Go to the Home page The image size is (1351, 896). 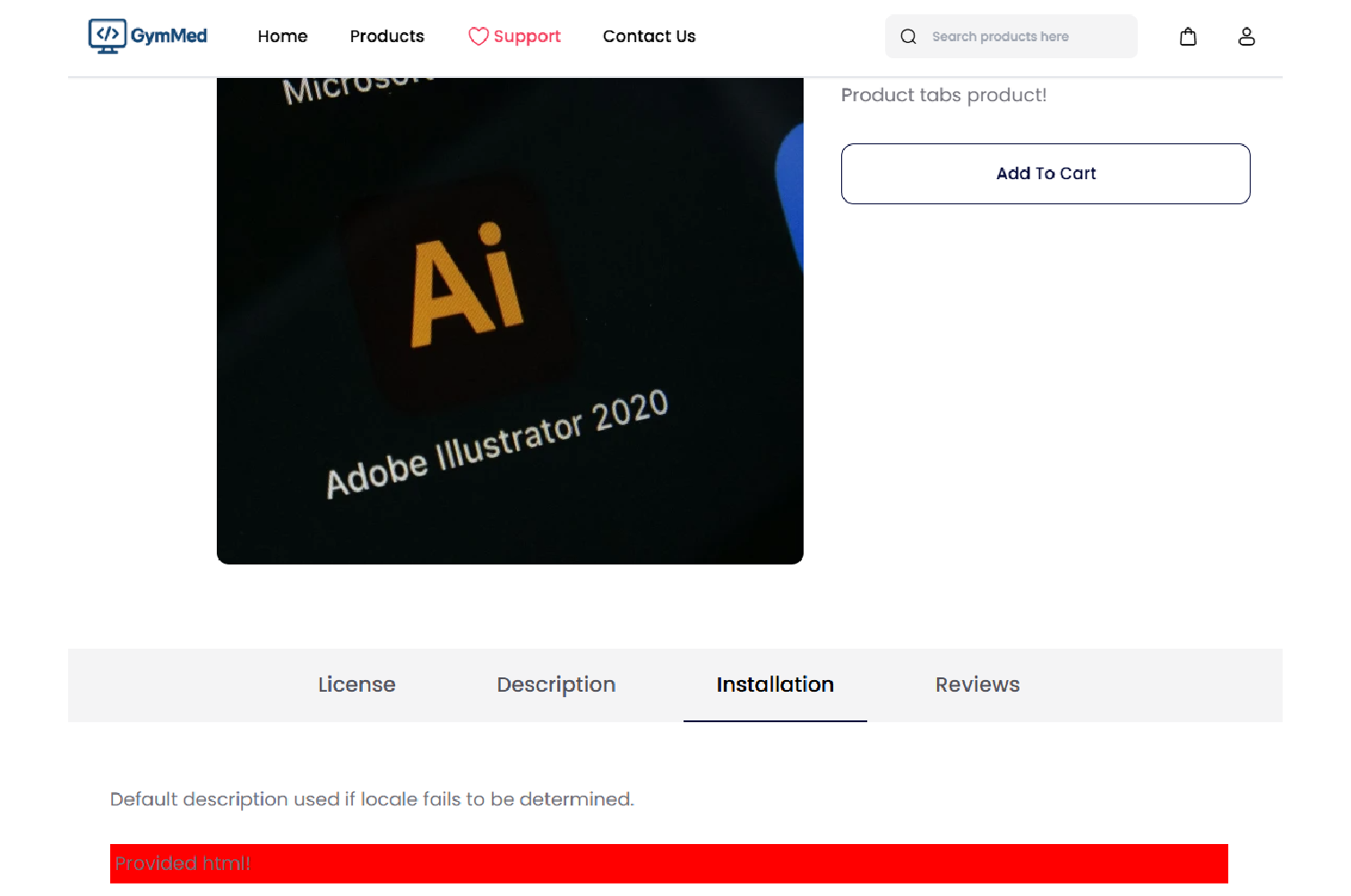click(x=282, y=37)
